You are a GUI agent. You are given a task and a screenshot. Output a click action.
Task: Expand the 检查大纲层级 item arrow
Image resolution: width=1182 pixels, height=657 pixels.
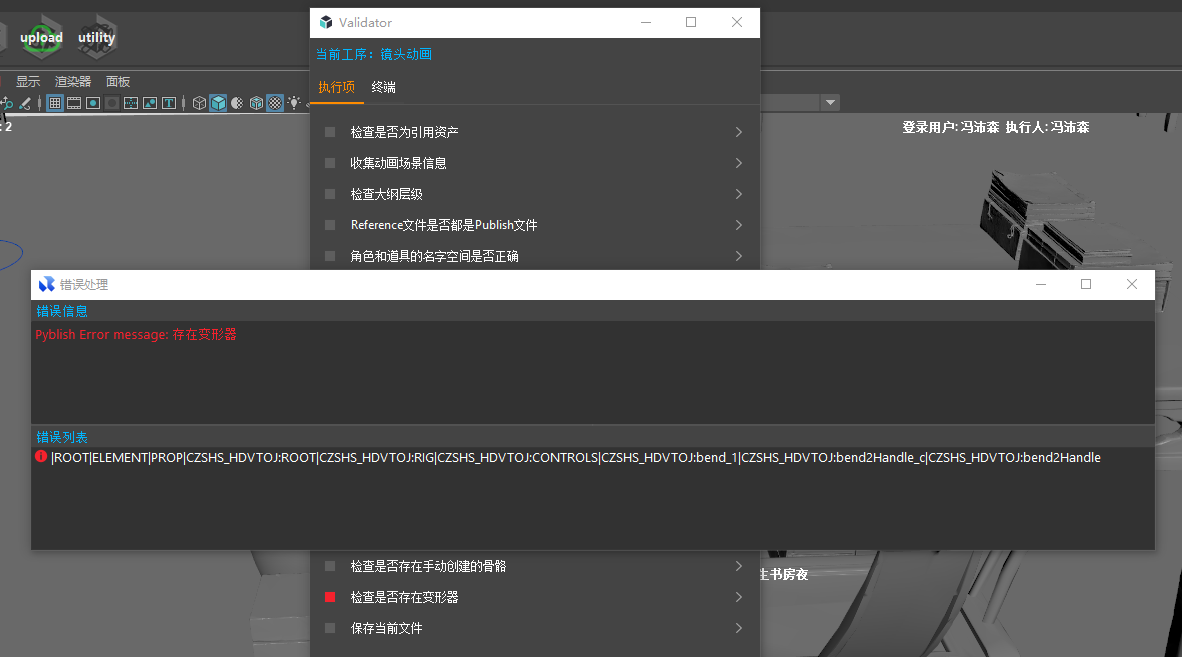pyautogui.click(x=738, y=194)
